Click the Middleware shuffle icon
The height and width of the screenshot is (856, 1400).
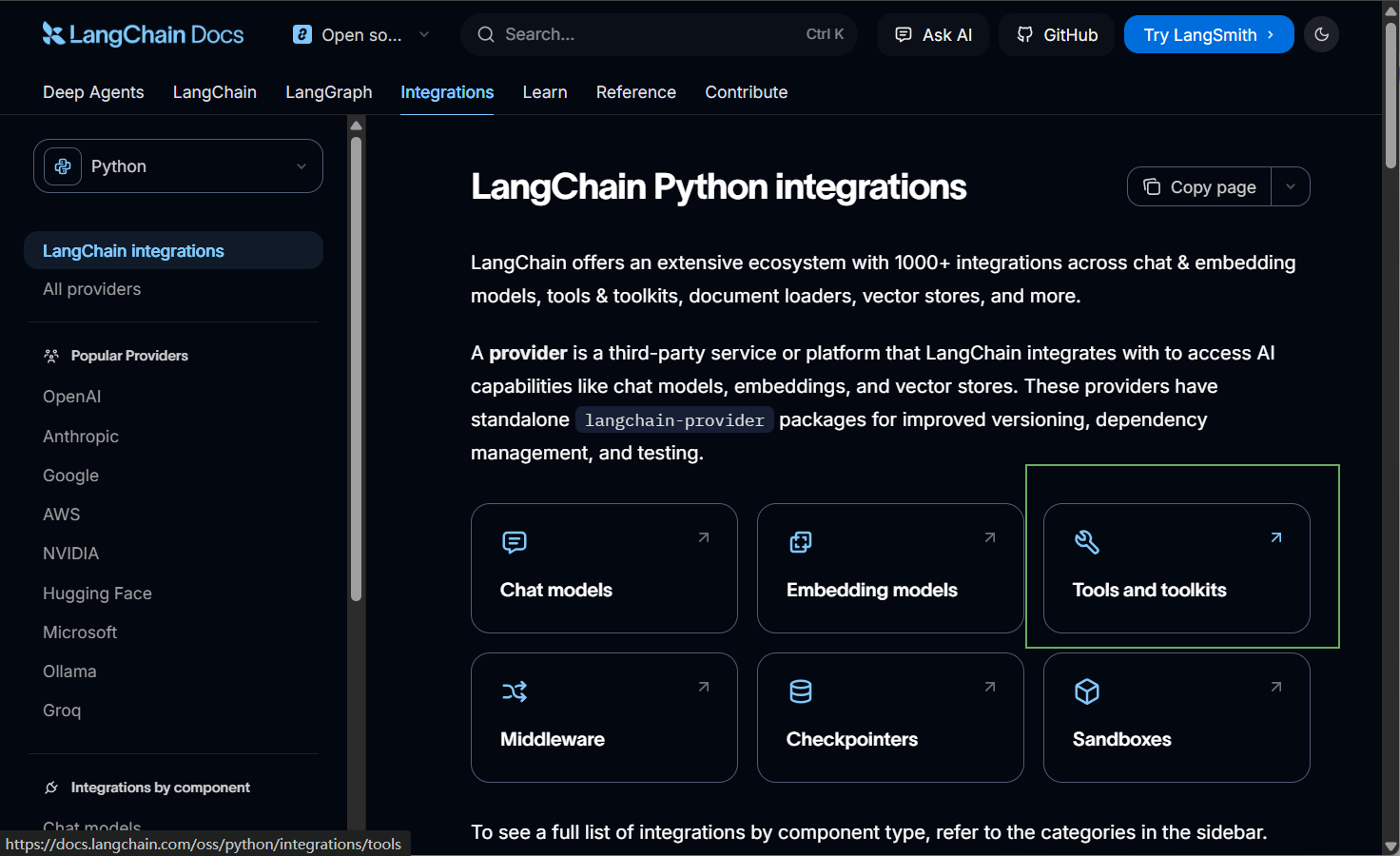[x=514, y=691]
